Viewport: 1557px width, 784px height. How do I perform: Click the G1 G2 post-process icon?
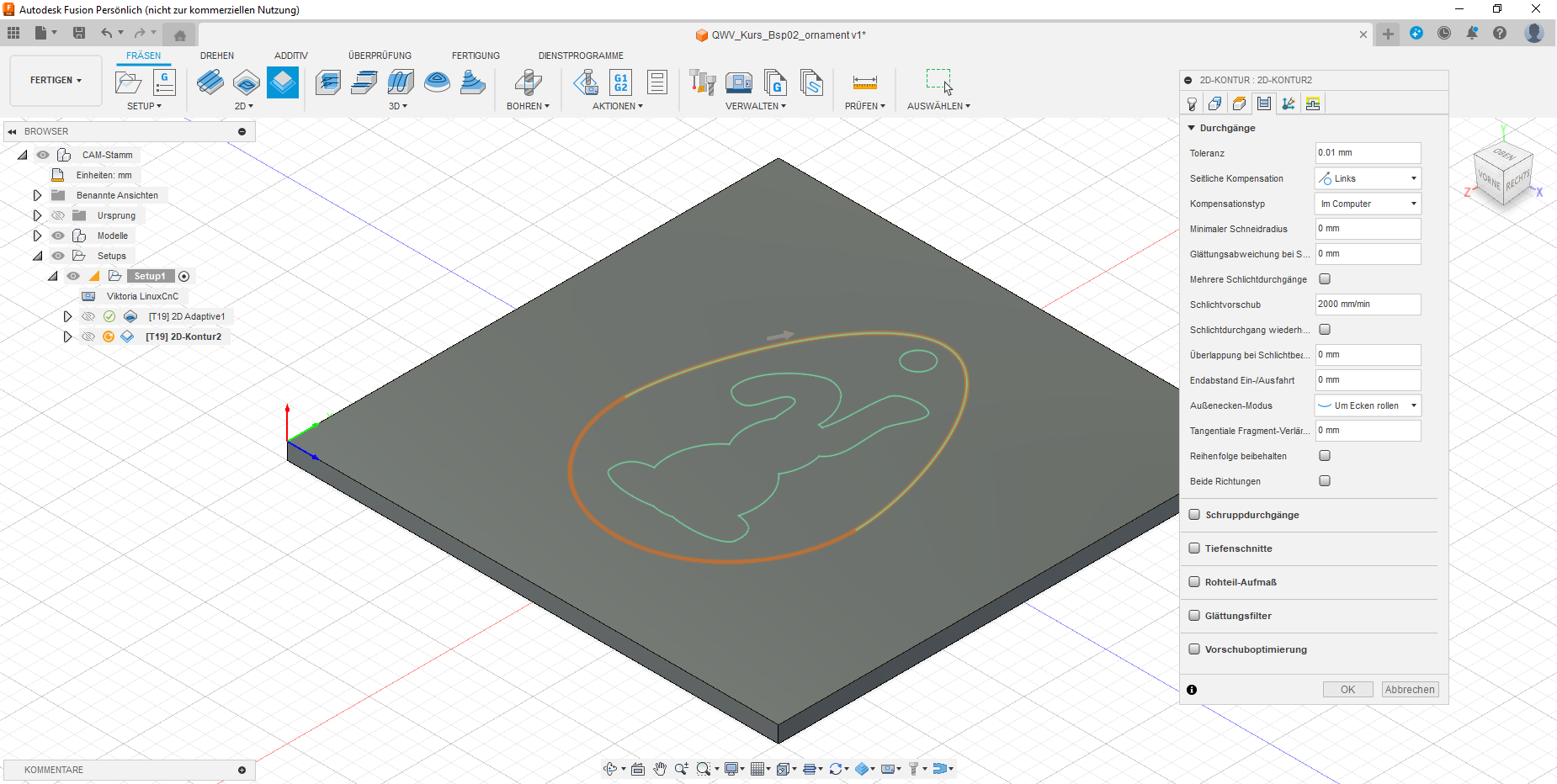click(x=620, y=82)
